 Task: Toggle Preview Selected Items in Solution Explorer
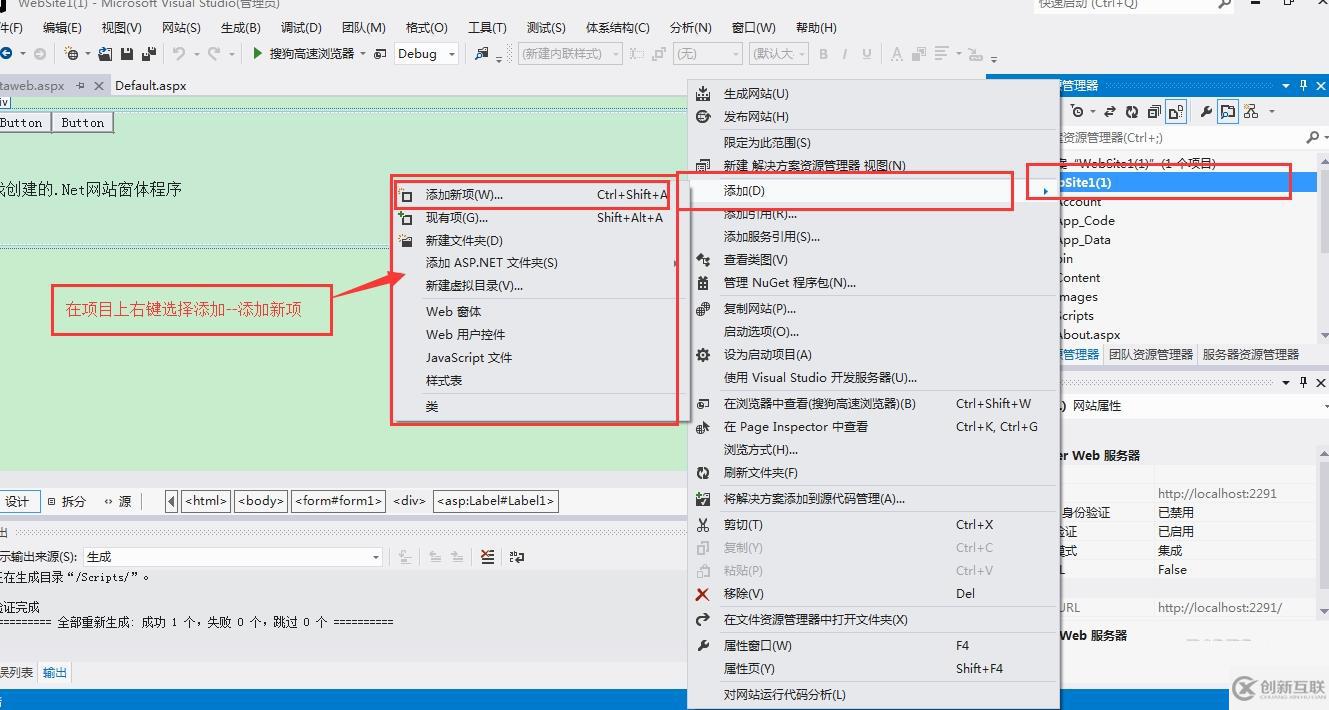[1228, 111]
